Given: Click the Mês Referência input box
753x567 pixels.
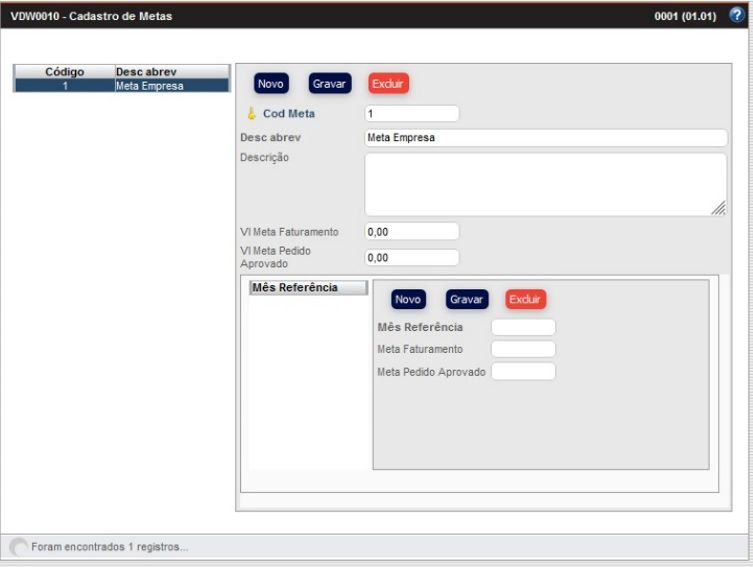Looking at the screenshot, I should [523, 327].
